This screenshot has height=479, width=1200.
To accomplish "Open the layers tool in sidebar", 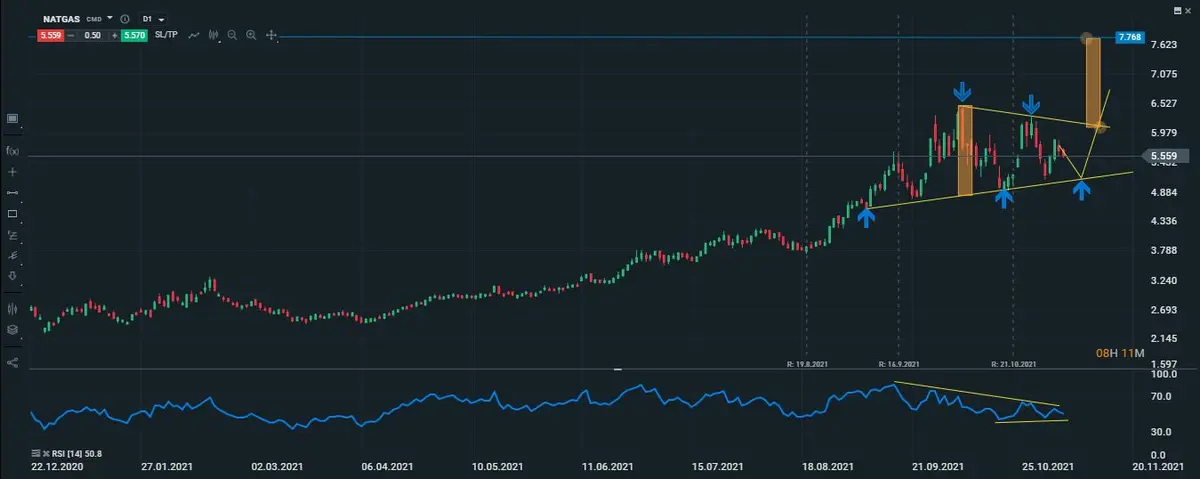I will click(13, 329).
